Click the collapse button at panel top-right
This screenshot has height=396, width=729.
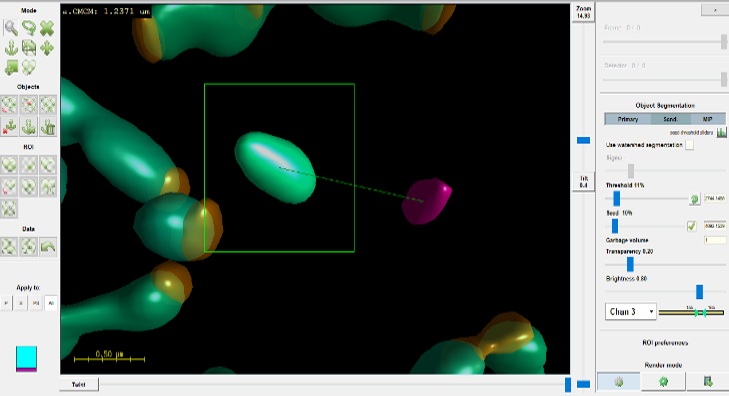coord(715,10)
